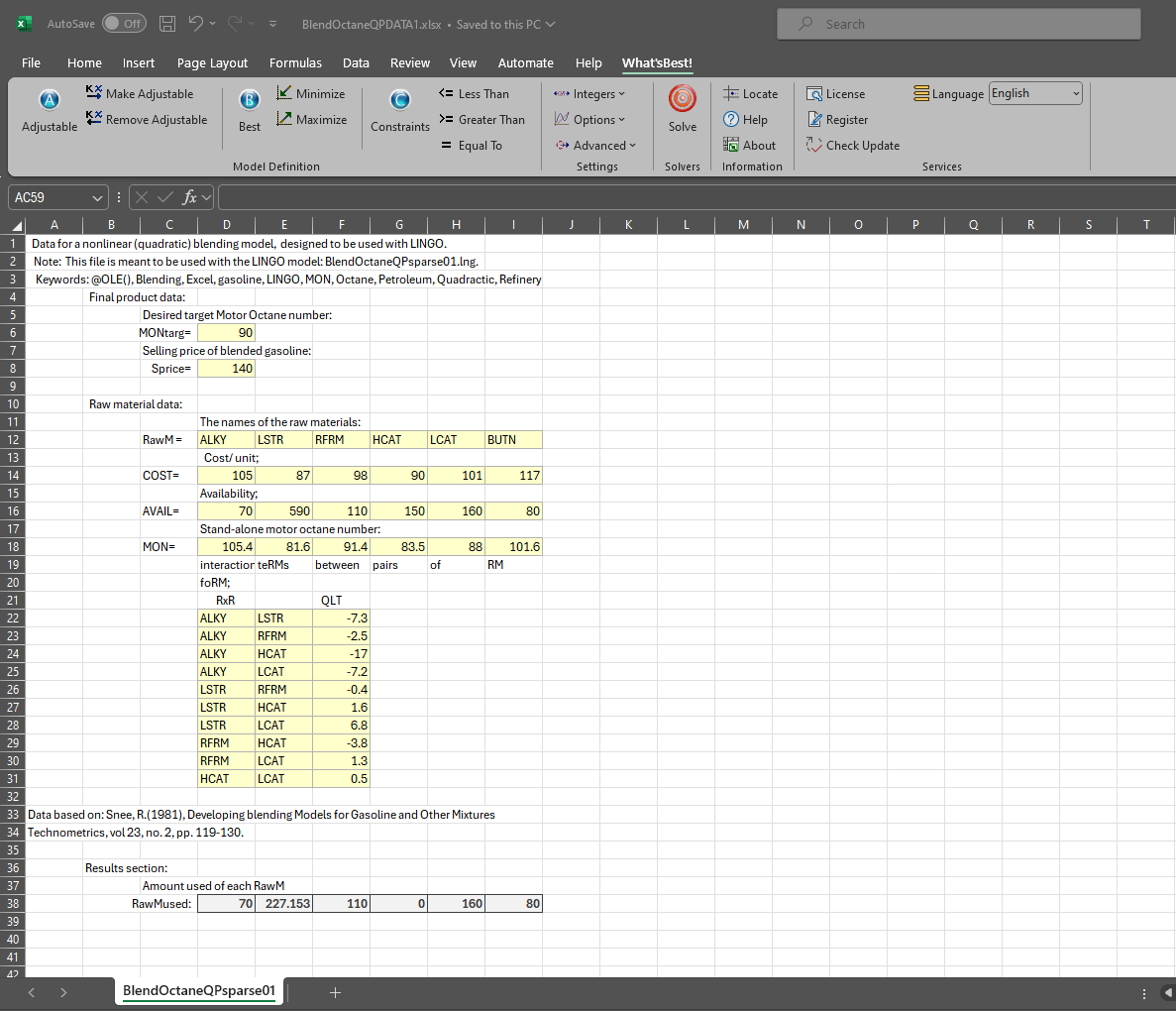Open the Language combo box
The image size is (1176, 1011).
coord(1035,93)
